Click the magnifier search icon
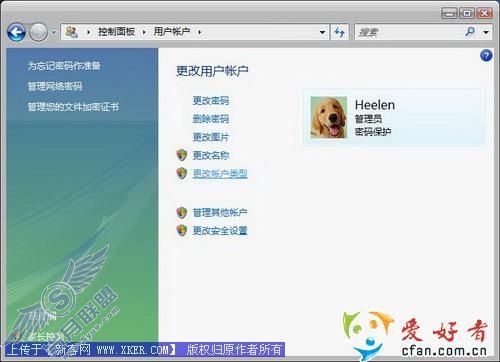Screen dimensions: 500x362 click(x=470, y=32)
